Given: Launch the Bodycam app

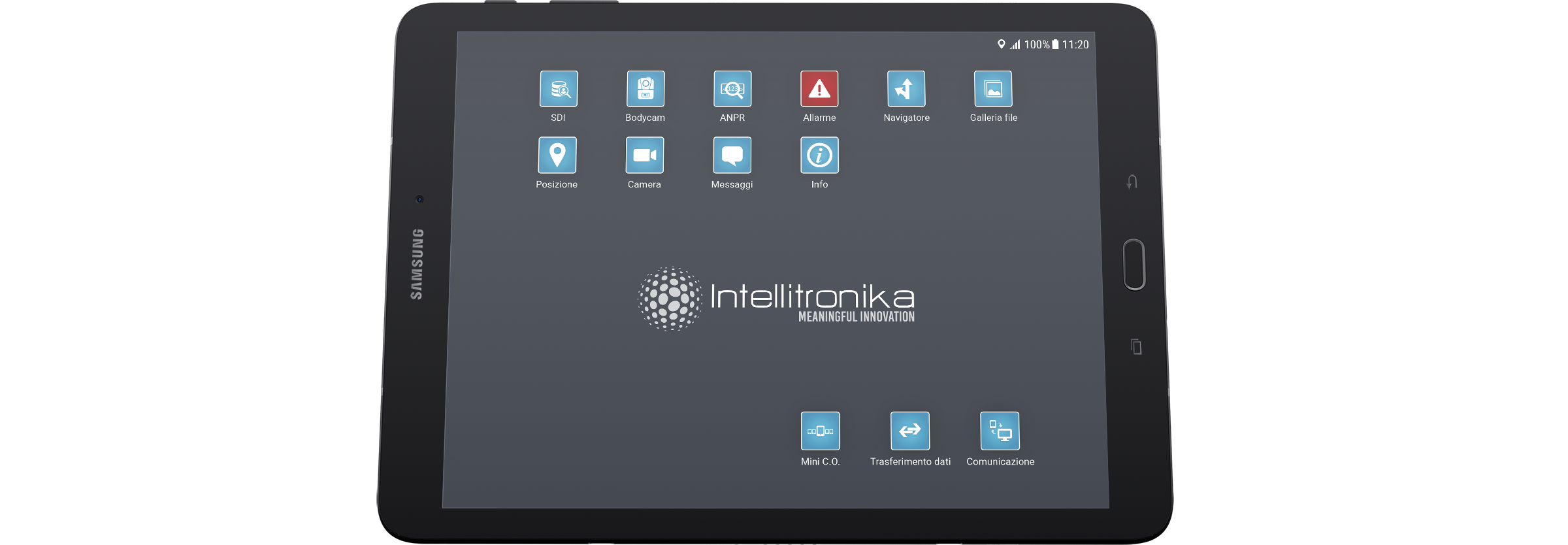Looking at the screenshot, I should pyautogui.click(x=645, y=89).
